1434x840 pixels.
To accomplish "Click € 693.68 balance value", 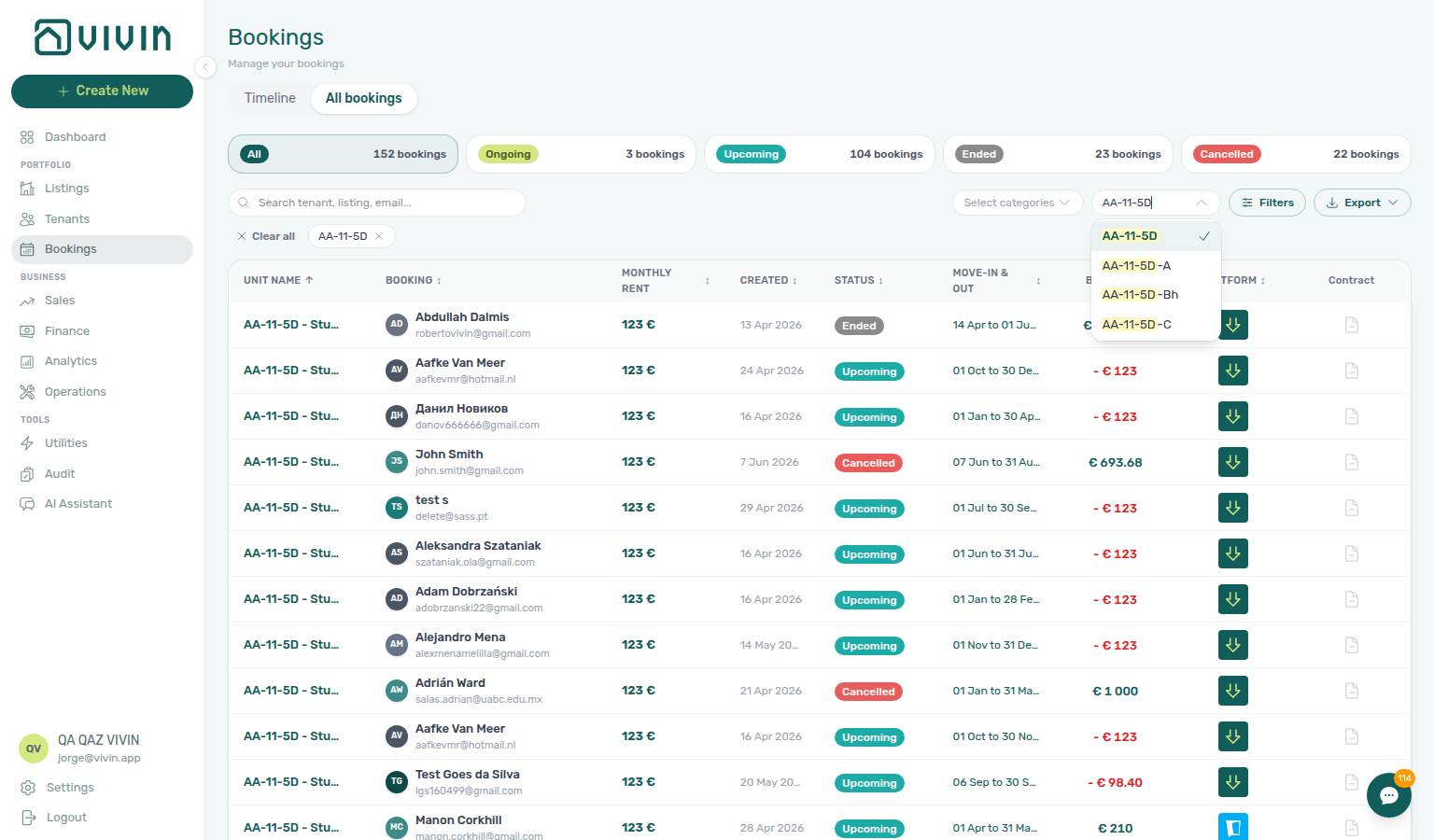I will pos(1116,462).
